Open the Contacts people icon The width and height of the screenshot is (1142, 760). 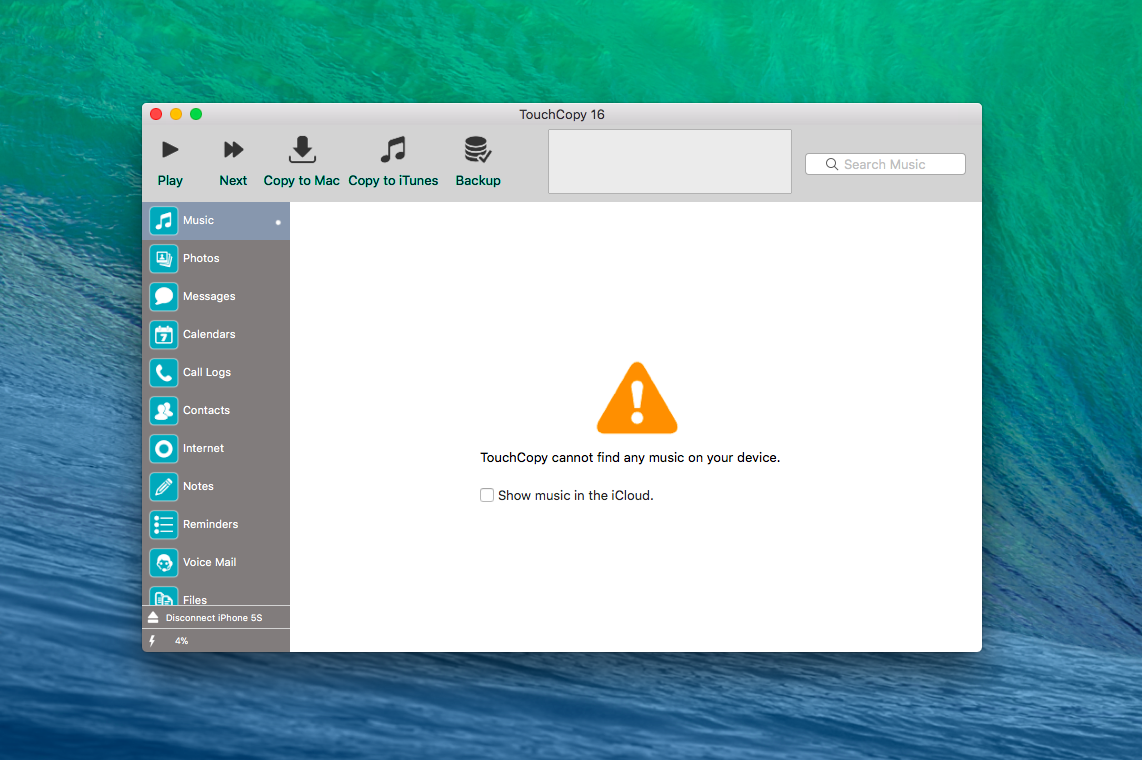point(164,411)
